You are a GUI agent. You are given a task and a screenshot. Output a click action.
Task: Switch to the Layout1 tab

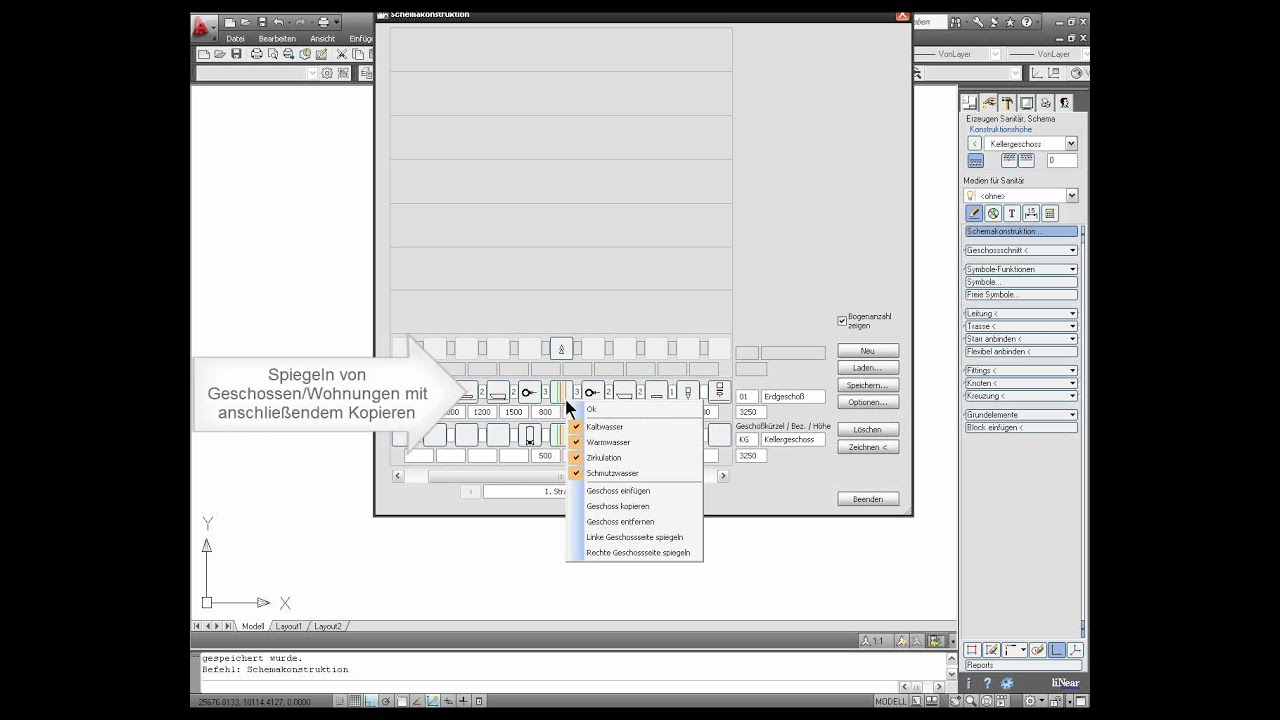[288, 626]
